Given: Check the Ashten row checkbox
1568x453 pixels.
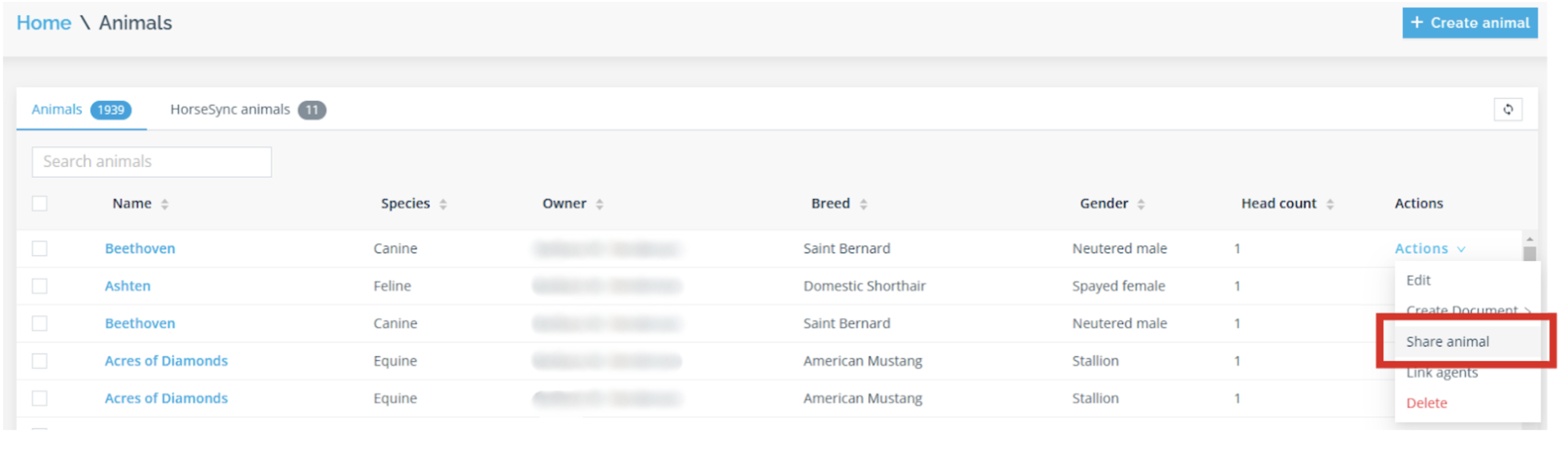Looking at the screenshot, I should click(39, 286).
